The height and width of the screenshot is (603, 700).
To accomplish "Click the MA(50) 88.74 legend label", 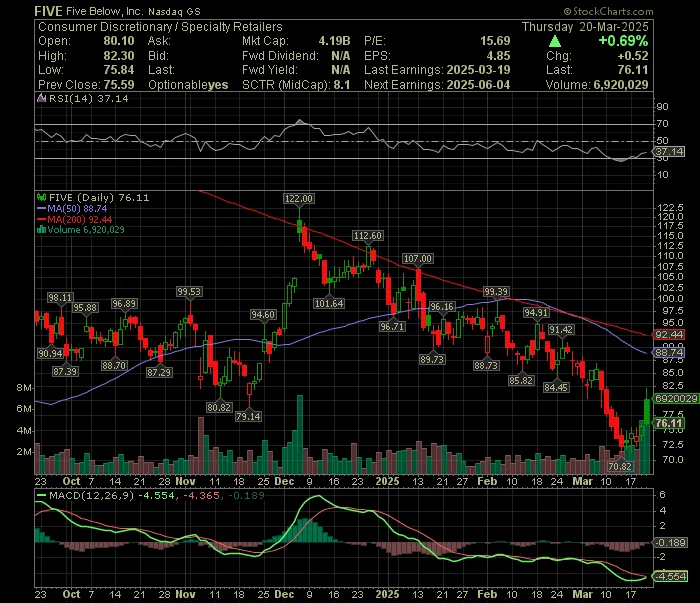I will [77, 208].
